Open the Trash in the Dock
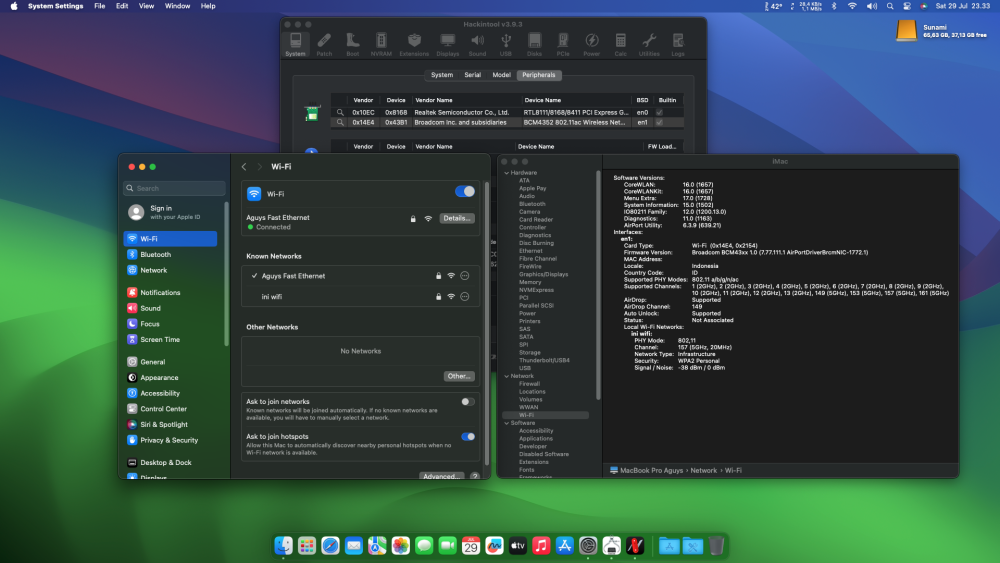 pos(716,546)
